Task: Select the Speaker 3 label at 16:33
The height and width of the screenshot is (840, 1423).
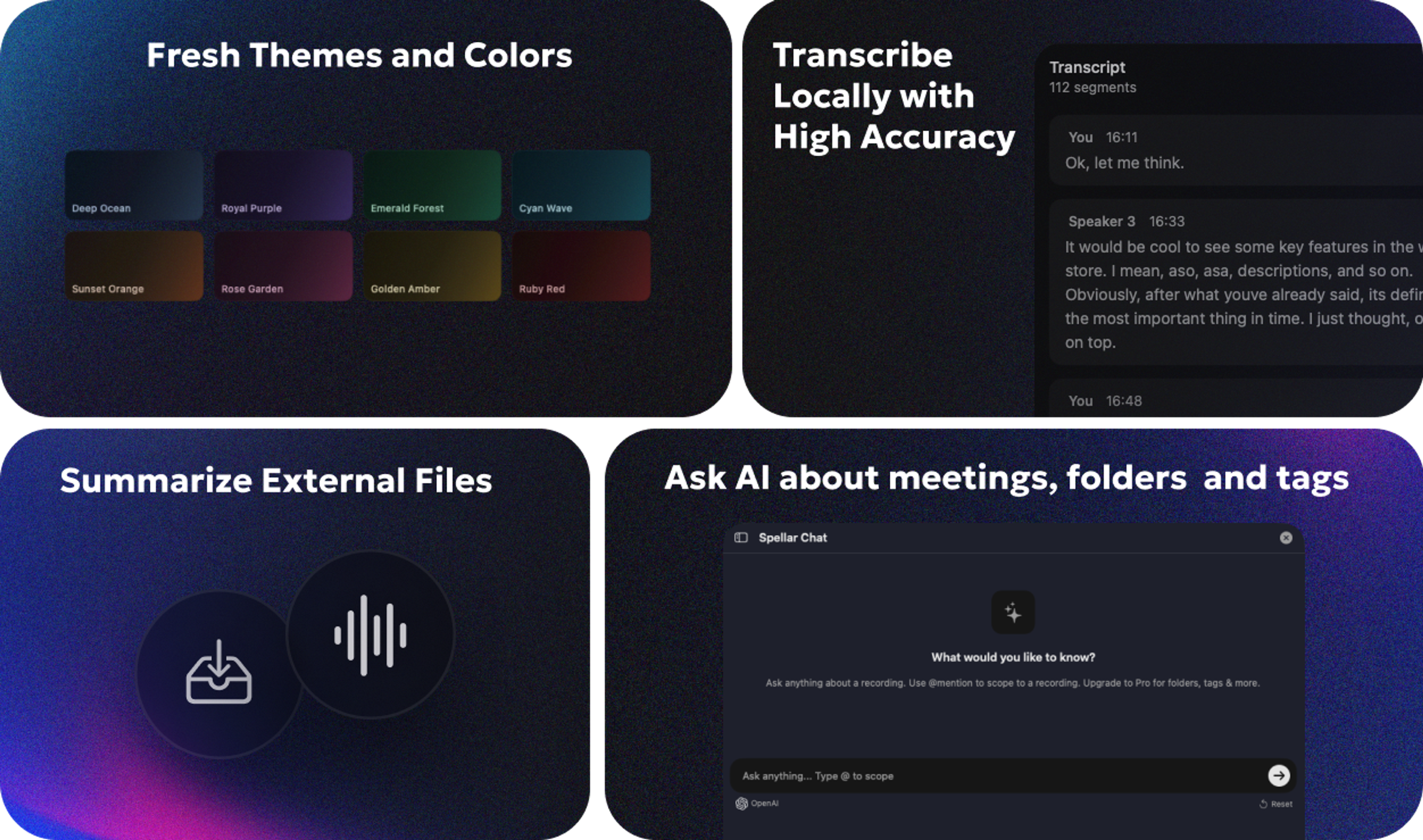Action: [1101, 221]
